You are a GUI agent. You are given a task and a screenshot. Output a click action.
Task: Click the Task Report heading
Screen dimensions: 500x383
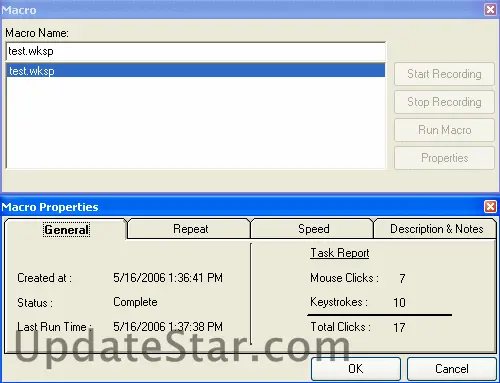pyautogui.click(x=340, y=253)
